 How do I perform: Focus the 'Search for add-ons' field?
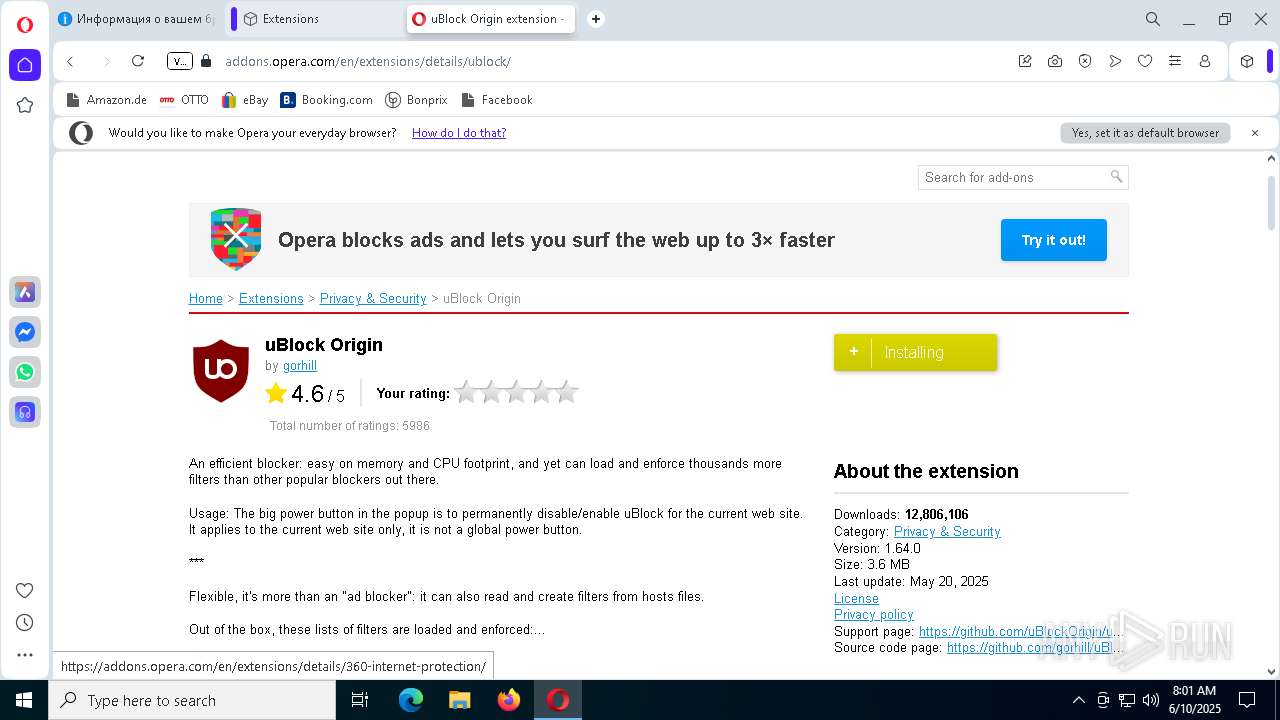pos(1023,177)
